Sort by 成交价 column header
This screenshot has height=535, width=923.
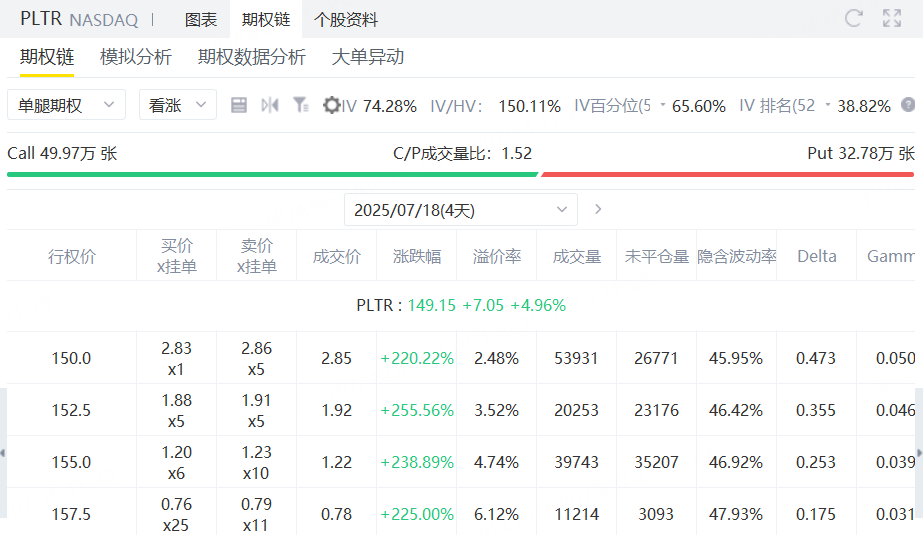(337, 256)
